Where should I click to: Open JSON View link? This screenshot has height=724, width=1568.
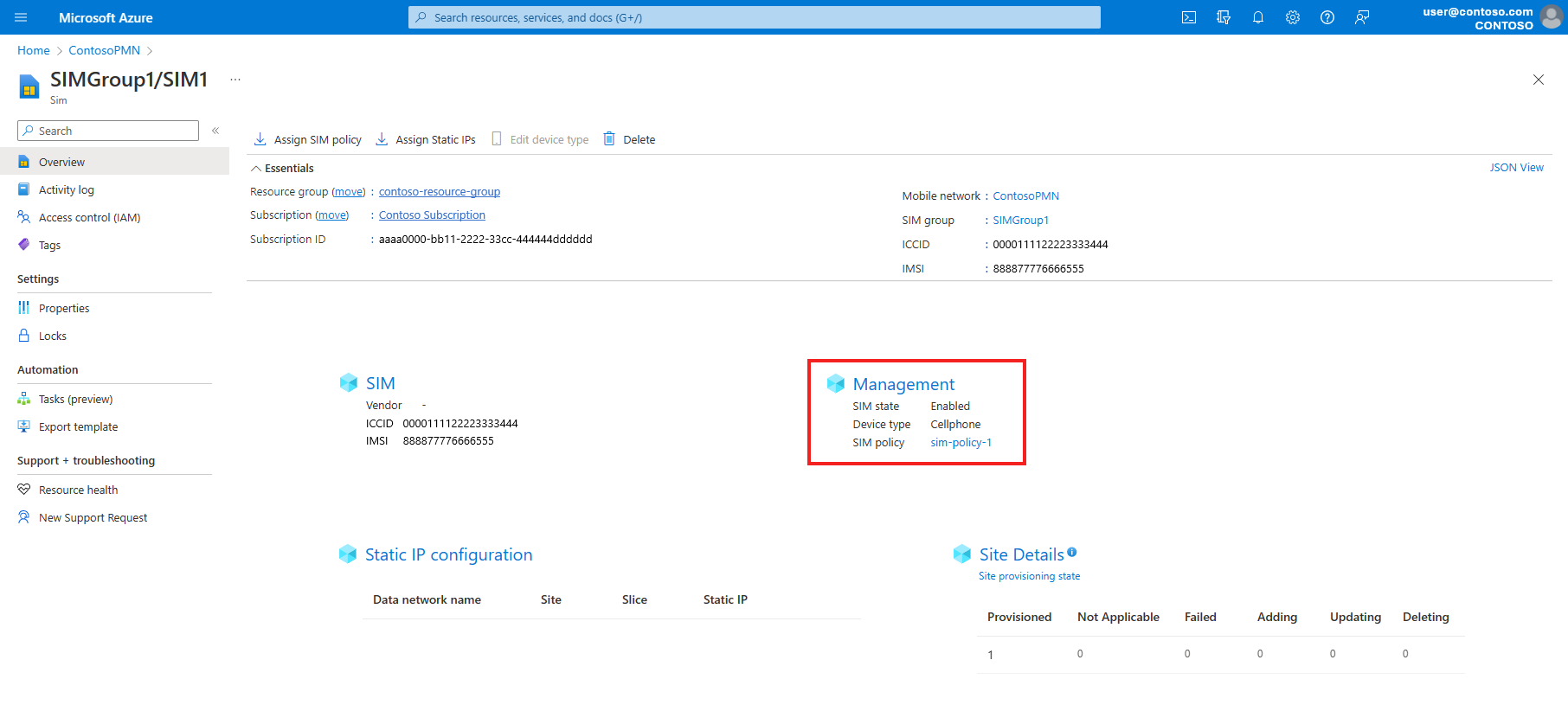tap(1516, 168)
